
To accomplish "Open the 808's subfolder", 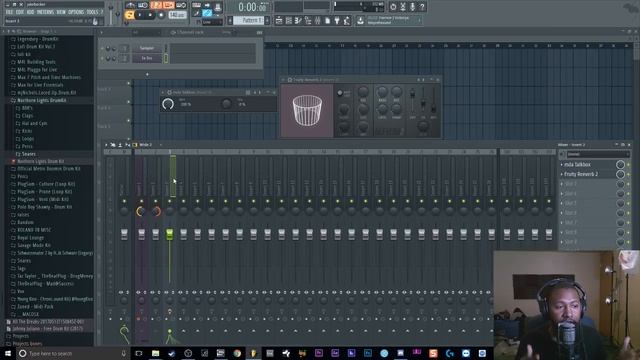I will [27, 108].
